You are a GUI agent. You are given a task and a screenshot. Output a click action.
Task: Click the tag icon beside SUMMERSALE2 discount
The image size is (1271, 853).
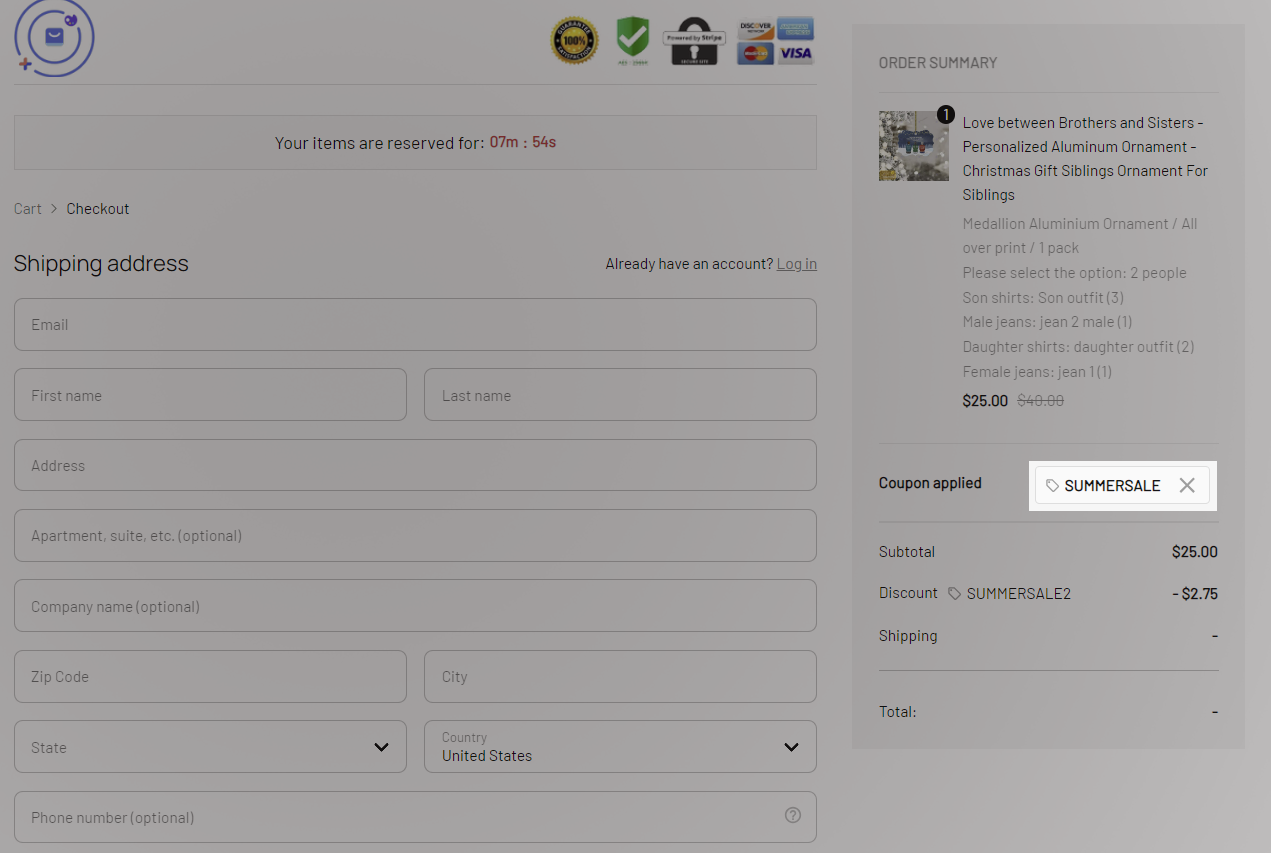pyautogui.click(x=954, y=594)
